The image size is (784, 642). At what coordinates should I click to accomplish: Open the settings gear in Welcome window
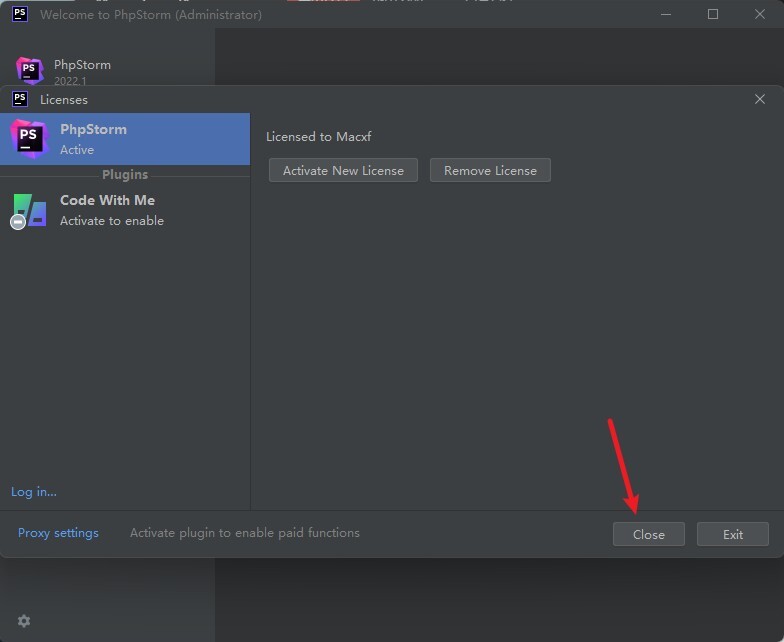point(24,620)
